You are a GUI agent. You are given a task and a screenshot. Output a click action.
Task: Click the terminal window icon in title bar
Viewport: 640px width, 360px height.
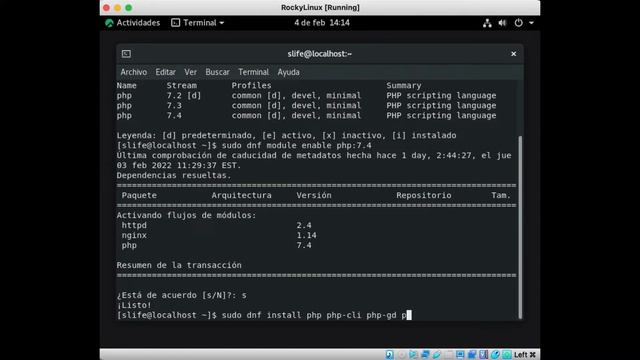click(x=126, y=54)
